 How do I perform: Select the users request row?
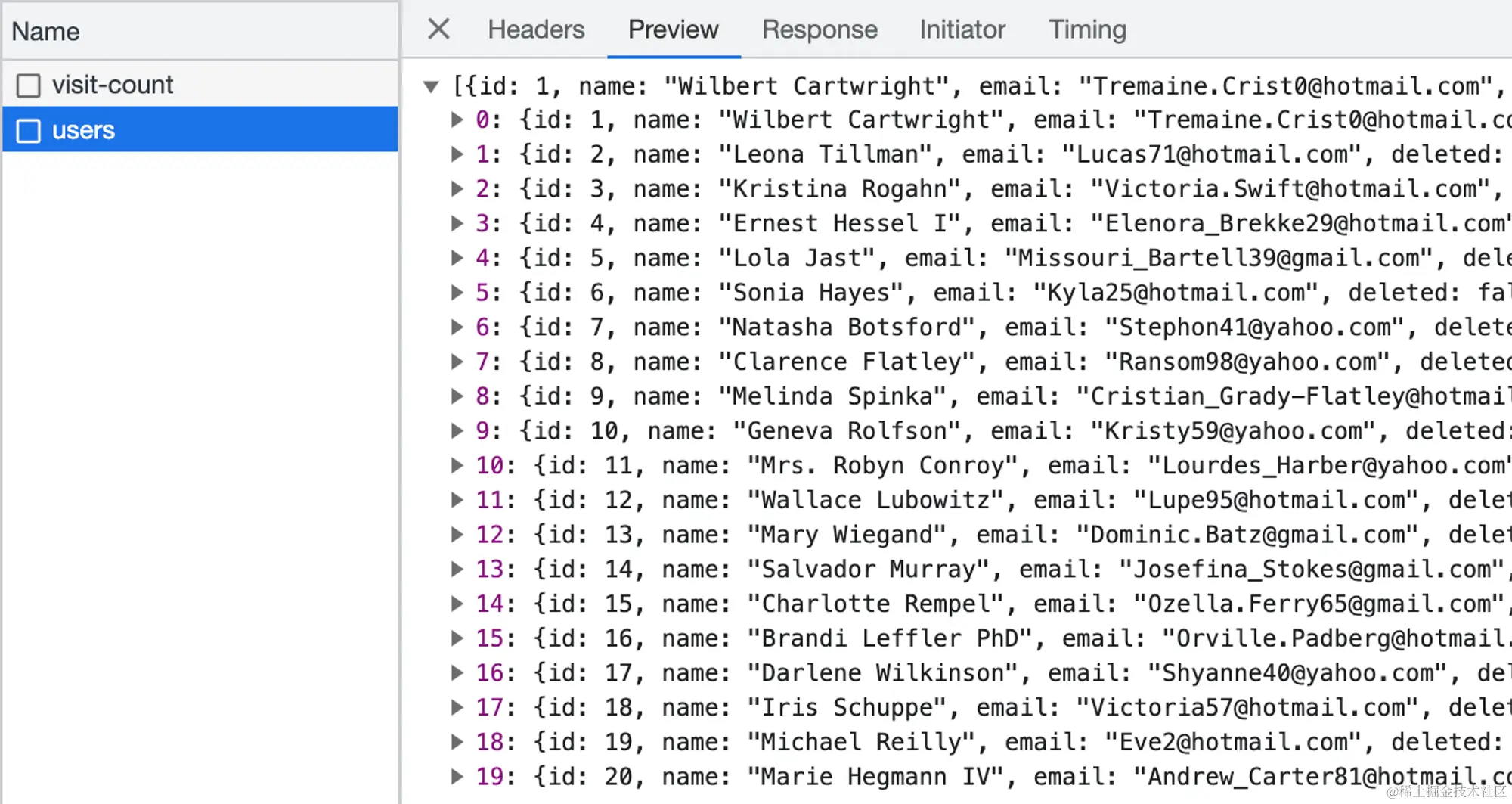click(x=200, y=130)
